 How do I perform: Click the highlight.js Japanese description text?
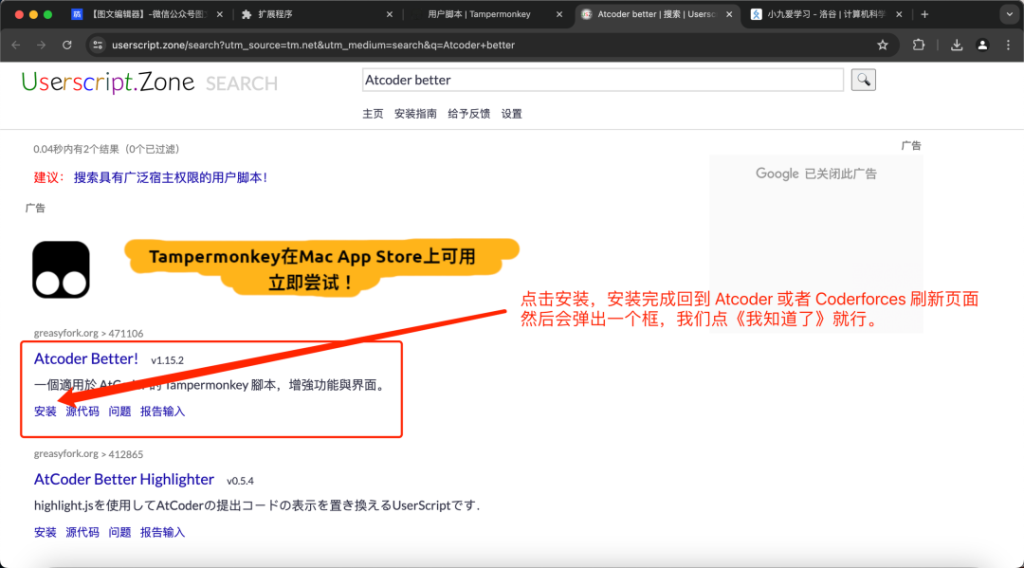click(257, 505)
